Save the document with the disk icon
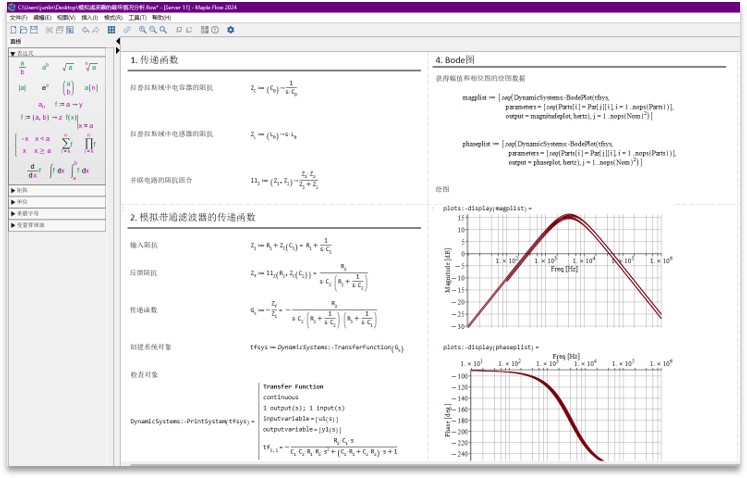This screenshot has height=478, width=747. pos(34,30)
